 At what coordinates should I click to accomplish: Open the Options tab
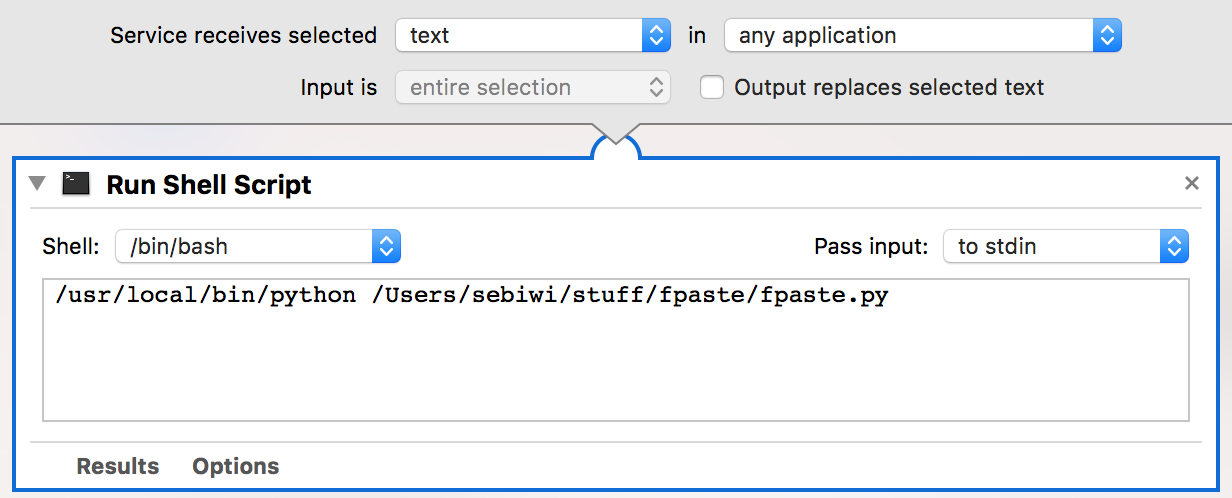pyautogui.click(x=236, y=466)
